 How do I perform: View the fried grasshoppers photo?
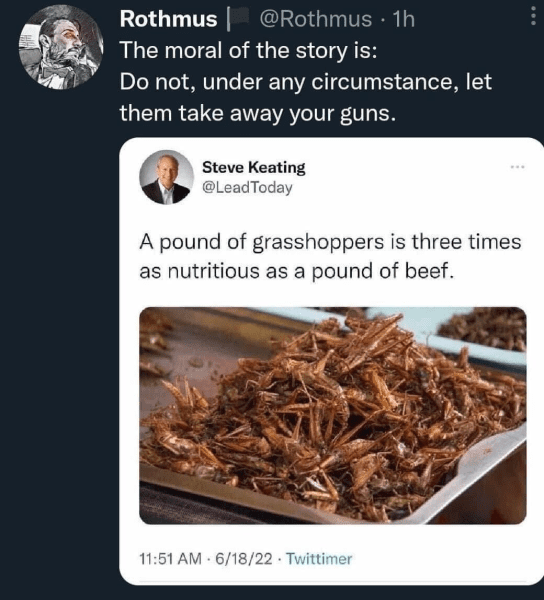[333, 416]
